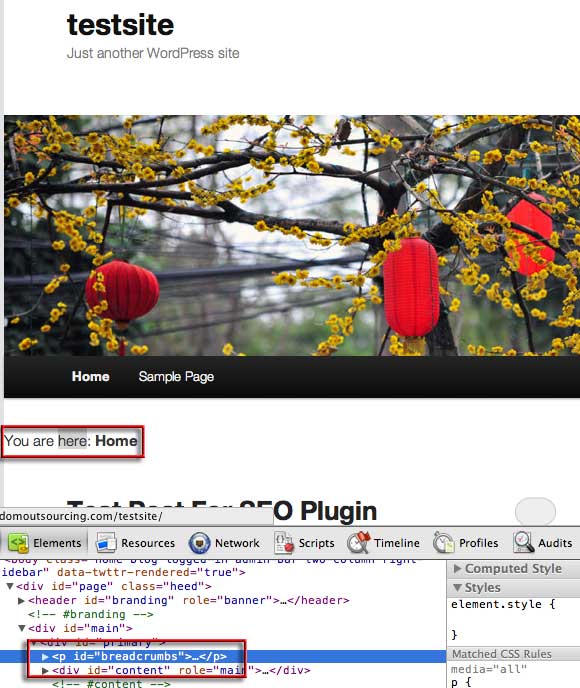Select the breadcrumbs p element row

[223, 656]
